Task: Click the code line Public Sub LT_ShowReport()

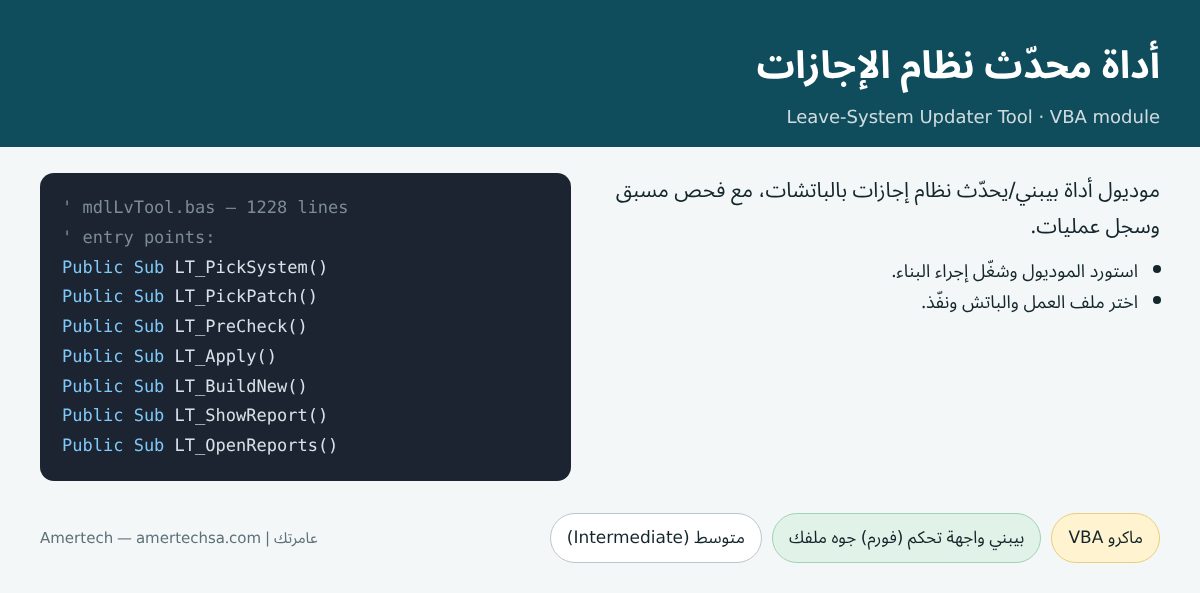Action: point(195,415)
